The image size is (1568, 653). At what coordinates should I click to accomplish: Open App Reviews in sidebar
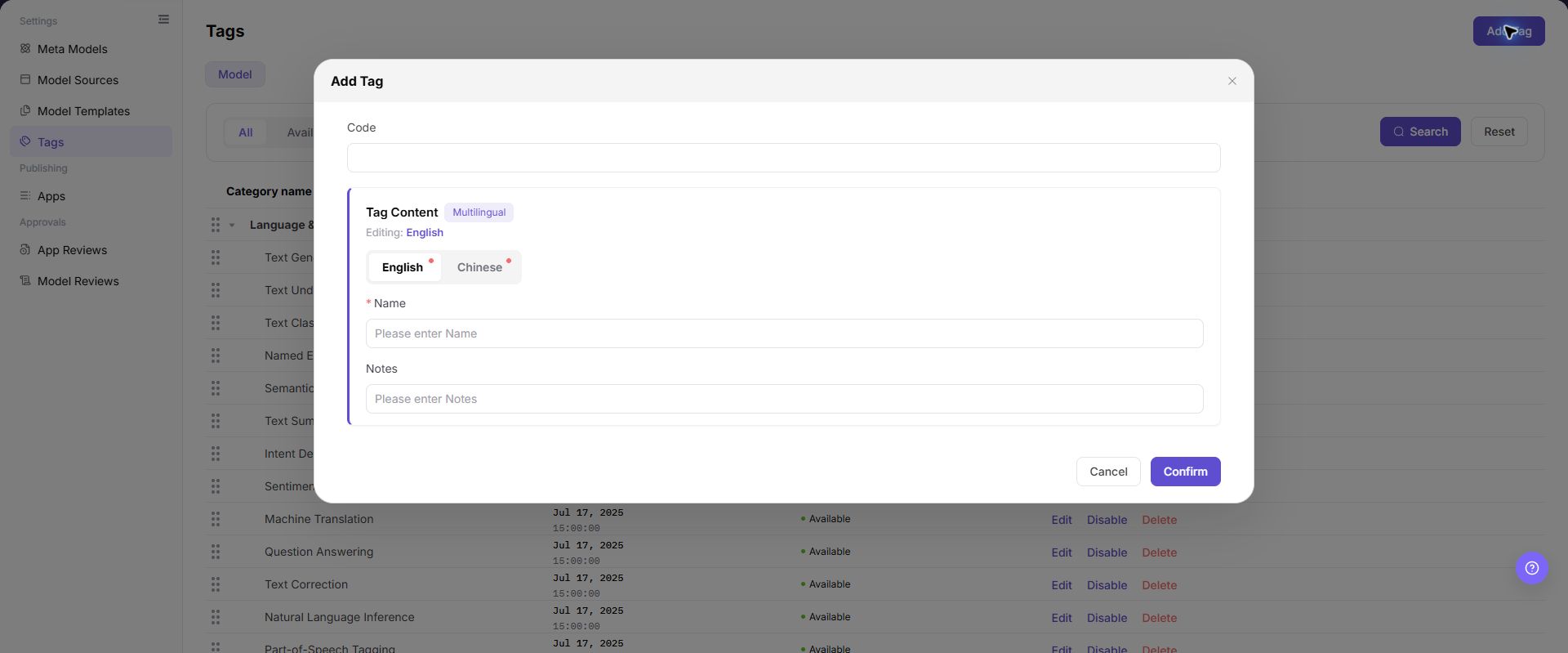pyautogui.click(x=91, y=250)
